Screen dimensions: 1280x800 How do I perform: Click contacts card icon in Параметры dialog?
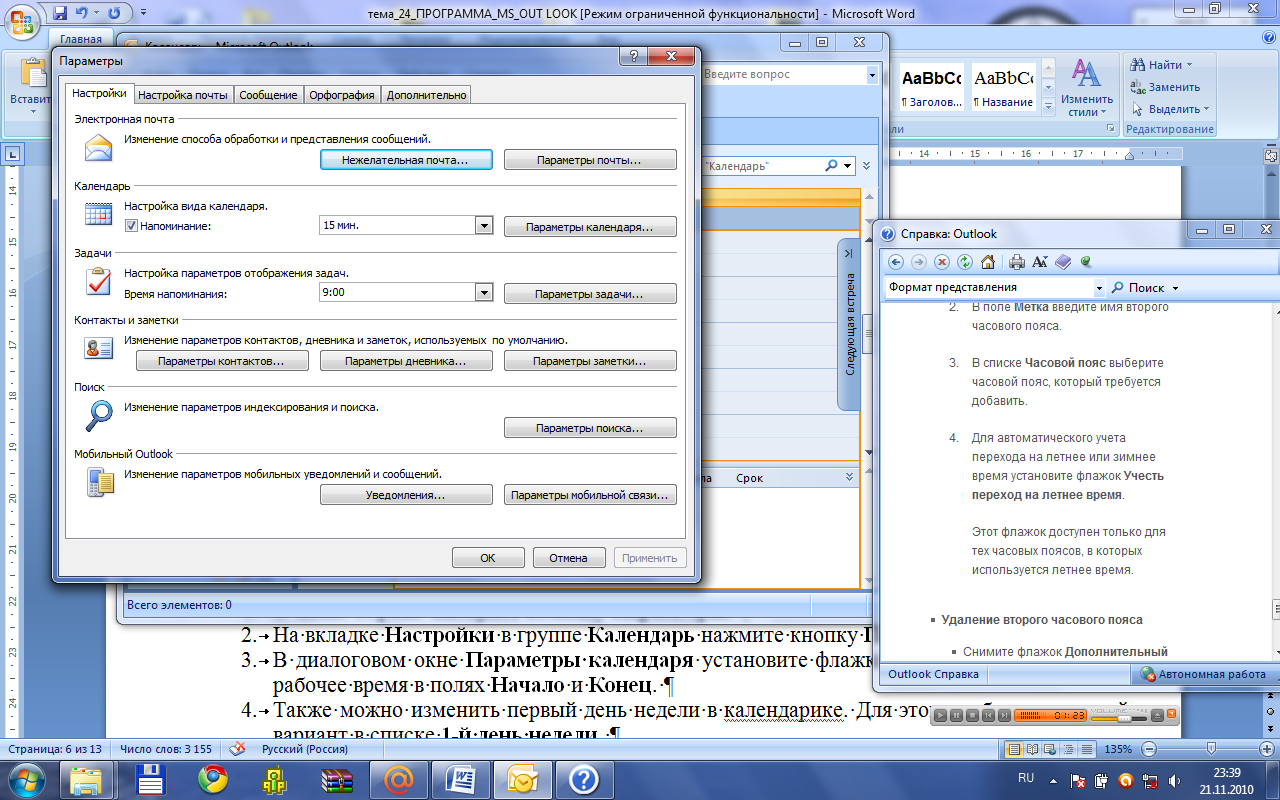[x=99, y=348]
